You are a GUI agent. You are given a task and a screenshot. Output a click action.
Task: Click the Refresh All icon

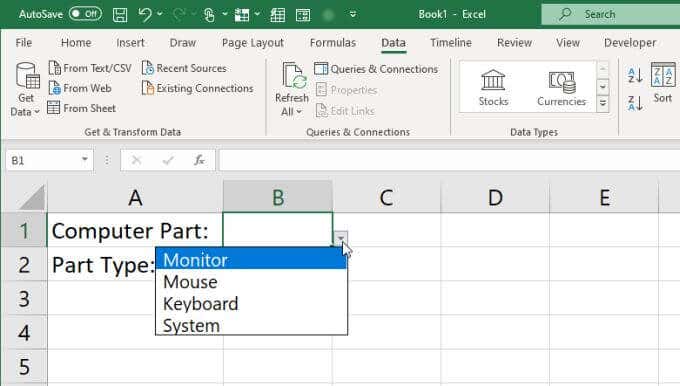294,76
